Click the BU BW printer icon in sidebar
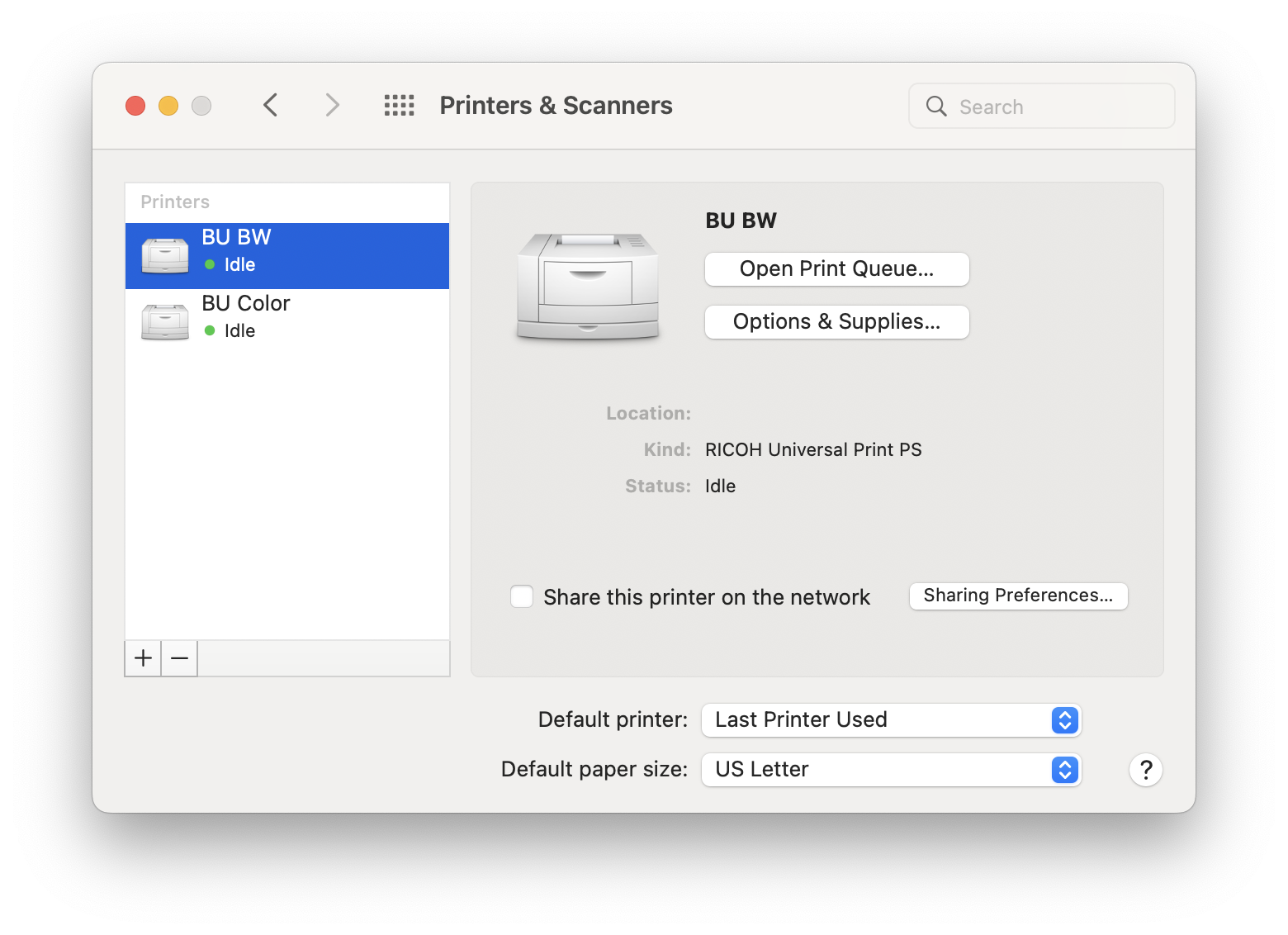Screen dimensions: 1288x935 (x=164, y=254)
